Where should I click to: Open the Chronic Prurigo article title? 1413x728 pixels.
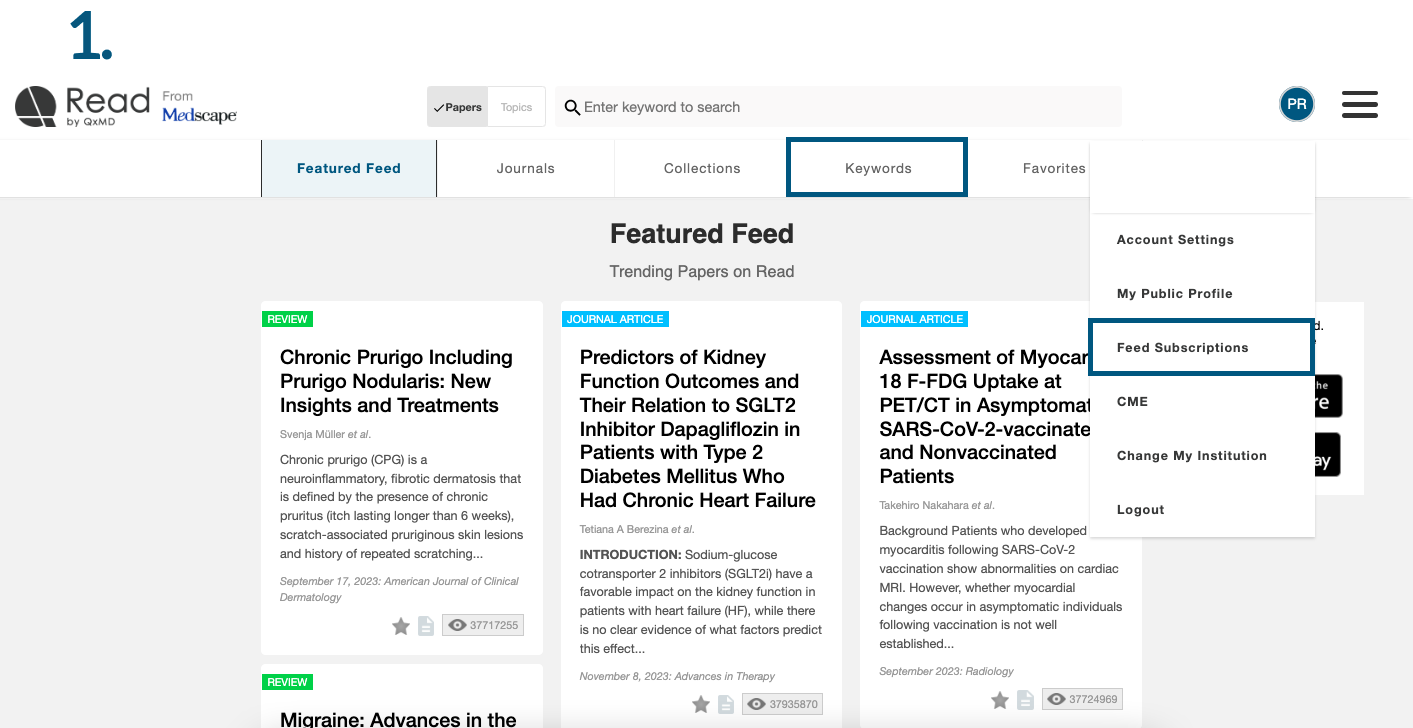396,381
